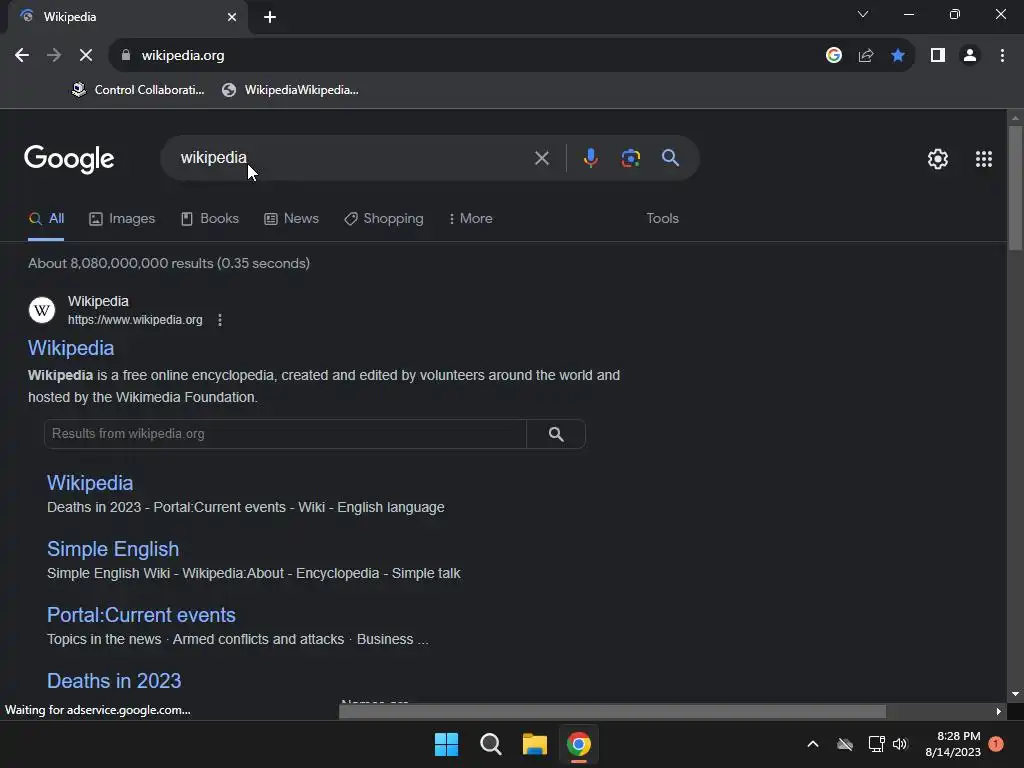Open the taskbar clock and date

[x=953, y=744]
